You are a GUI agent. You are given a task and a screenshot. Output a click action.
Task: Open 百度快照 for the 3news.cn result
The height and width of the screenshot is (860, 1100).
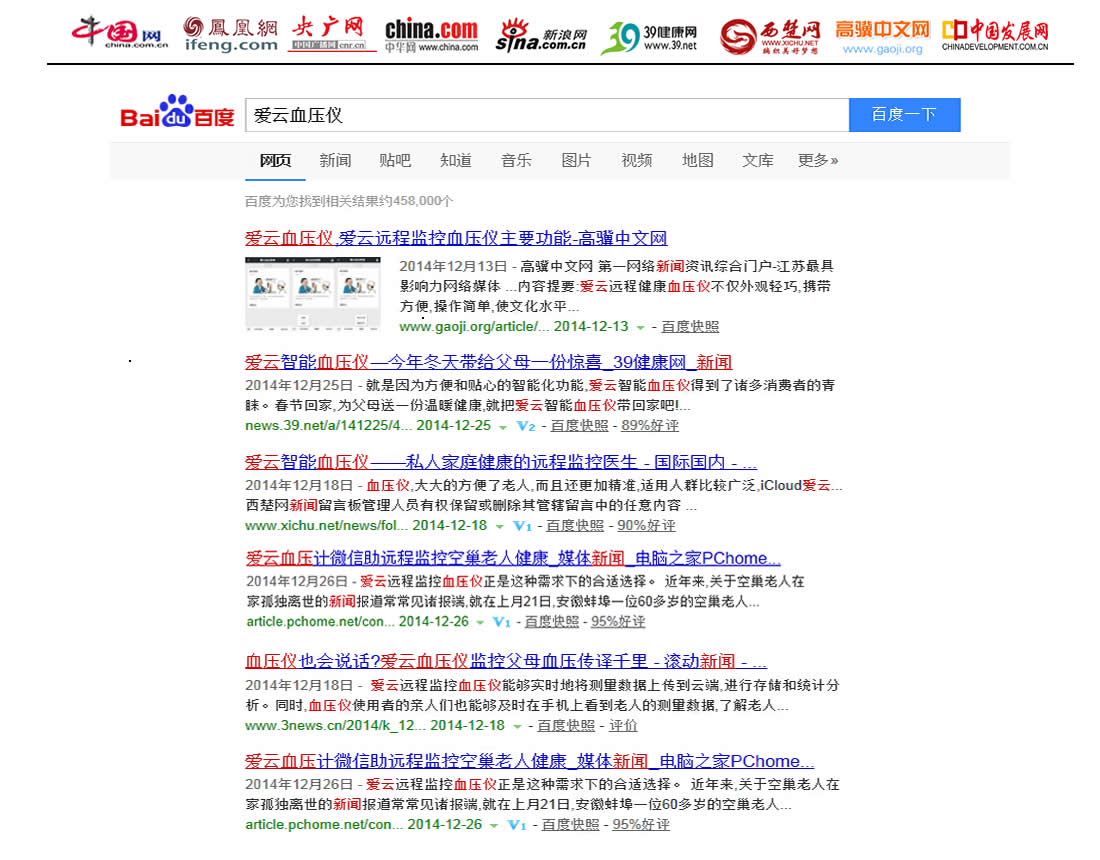click(566, 726)
